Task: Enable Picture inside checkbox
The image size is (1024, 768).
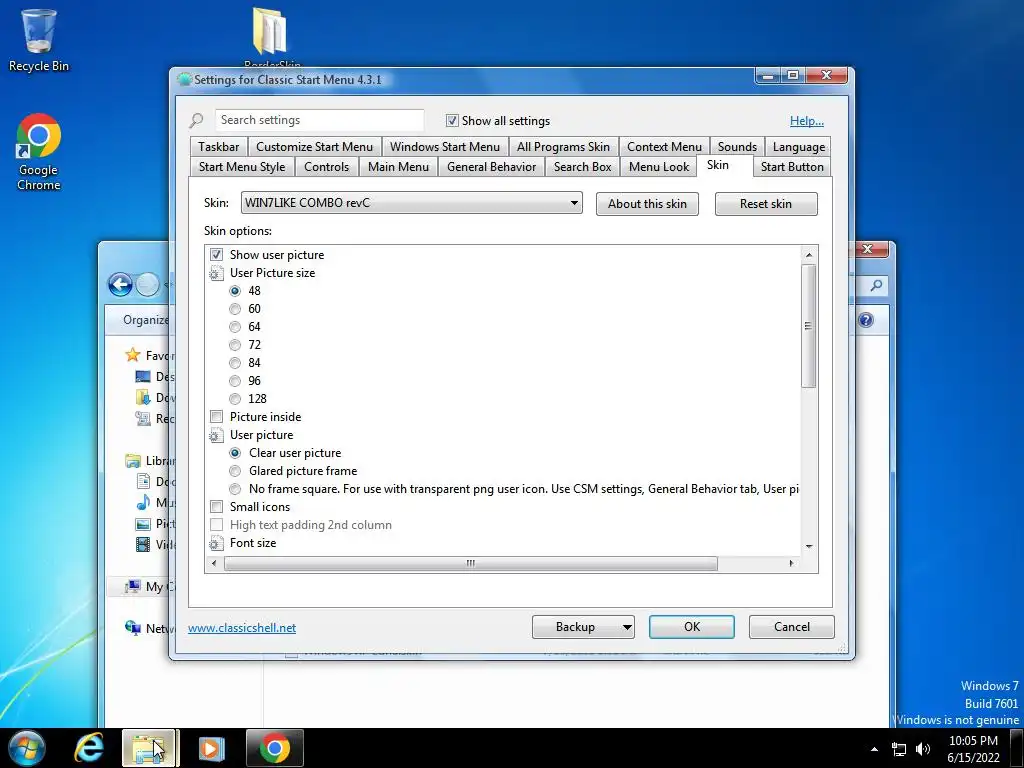Action: pyautogui.click(x=216, y=417)
